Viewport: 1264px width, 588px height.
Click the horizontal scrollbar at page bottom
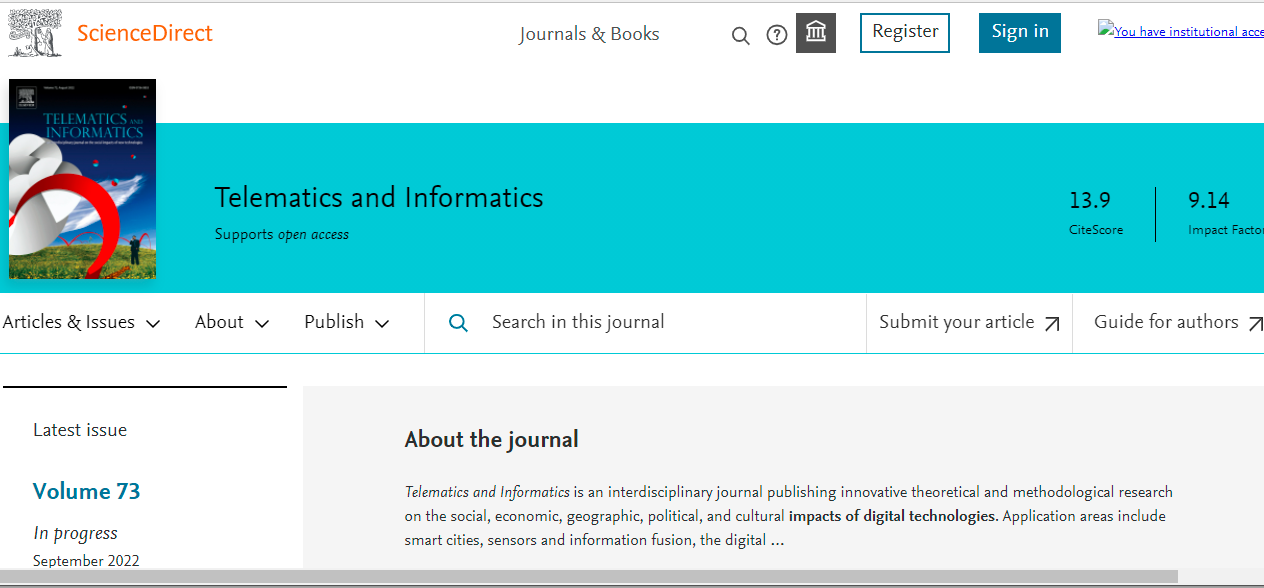point(588,576)
